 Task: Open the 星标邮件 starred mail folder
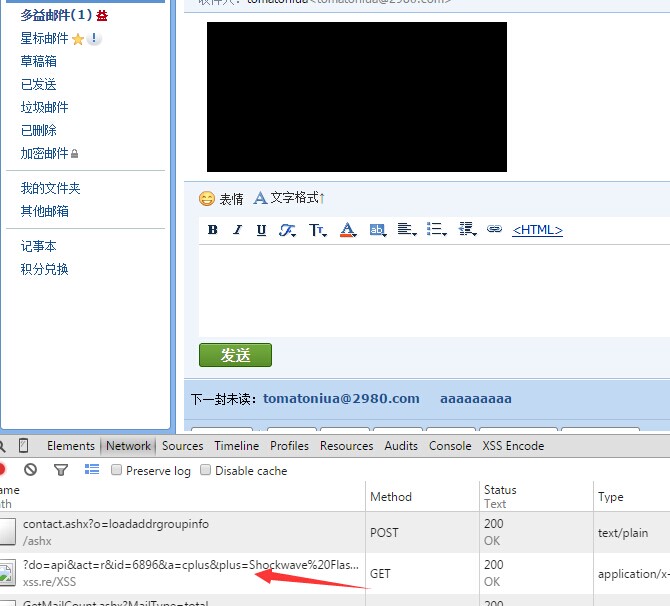coord(44,38)
